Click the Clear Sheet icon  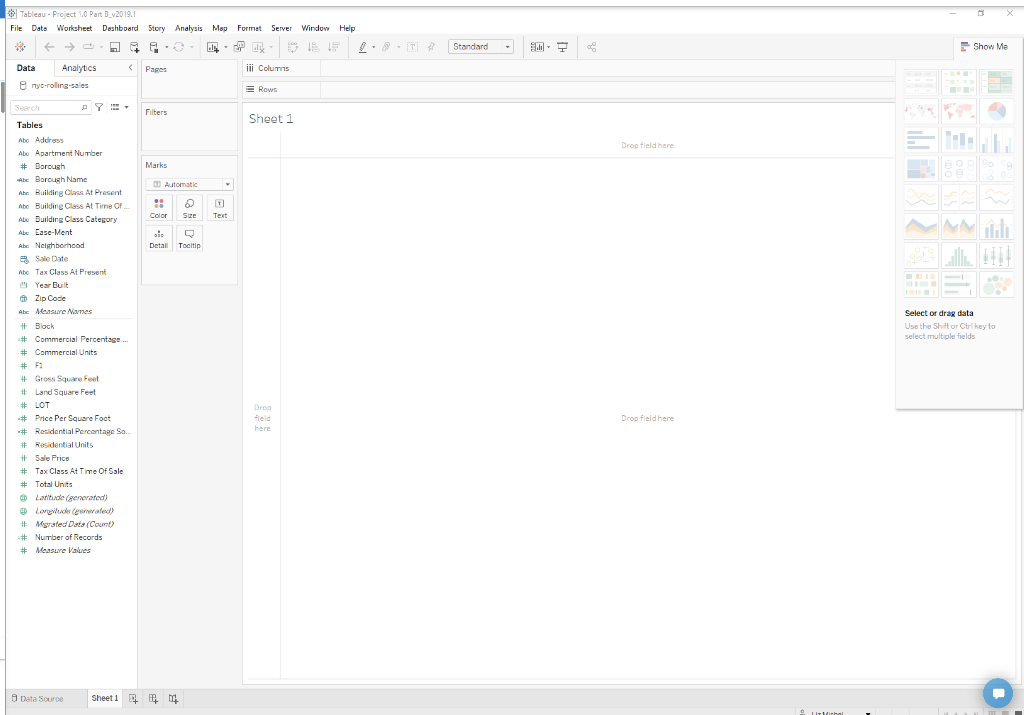pyautogui.click(x=259, y=47)
